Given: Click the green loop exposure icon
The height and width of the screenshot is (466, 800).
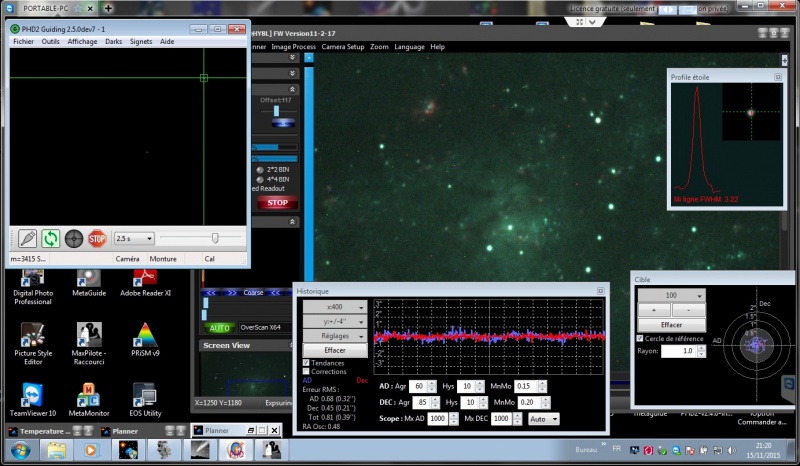Looking at the screenshot, I should [x=50, y=238].
